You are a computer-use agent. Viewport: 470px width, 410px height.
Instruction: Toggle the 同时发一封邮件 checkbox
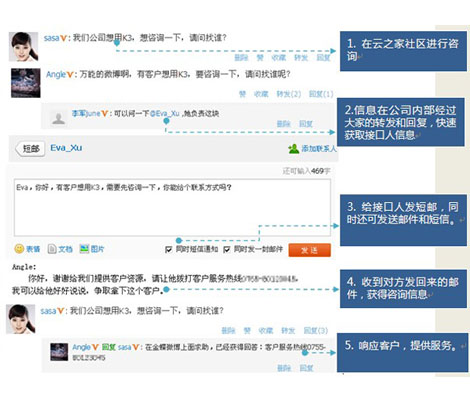227,249
